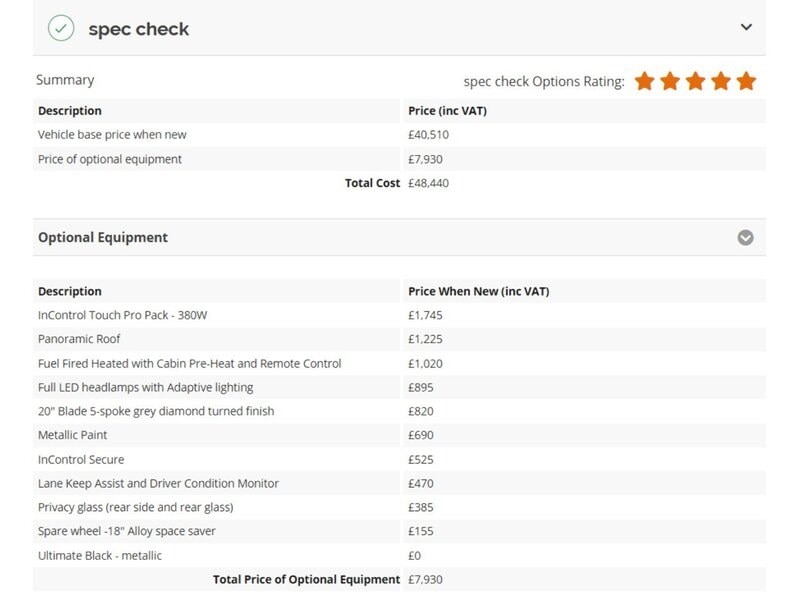Screen dimensions: 800x600
Task: Click the Total Cost £48,440 value
Action: [x=428, y=183]
